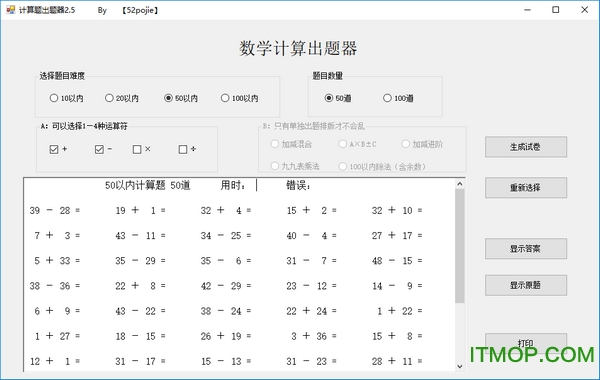Click the problem '5 + 33 ='
Viewport: 600px width, 380px height.
pos(57,261)
